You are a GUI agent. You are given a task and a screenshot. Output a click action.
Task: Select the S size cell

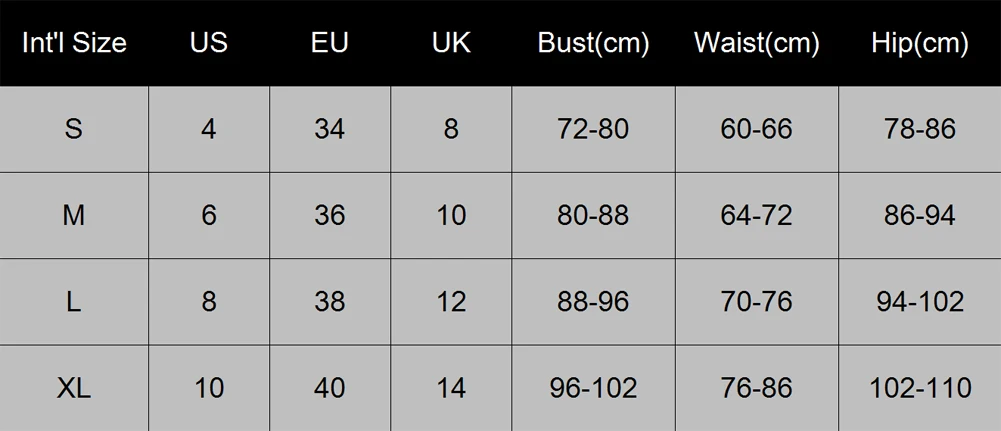point(74,129)
